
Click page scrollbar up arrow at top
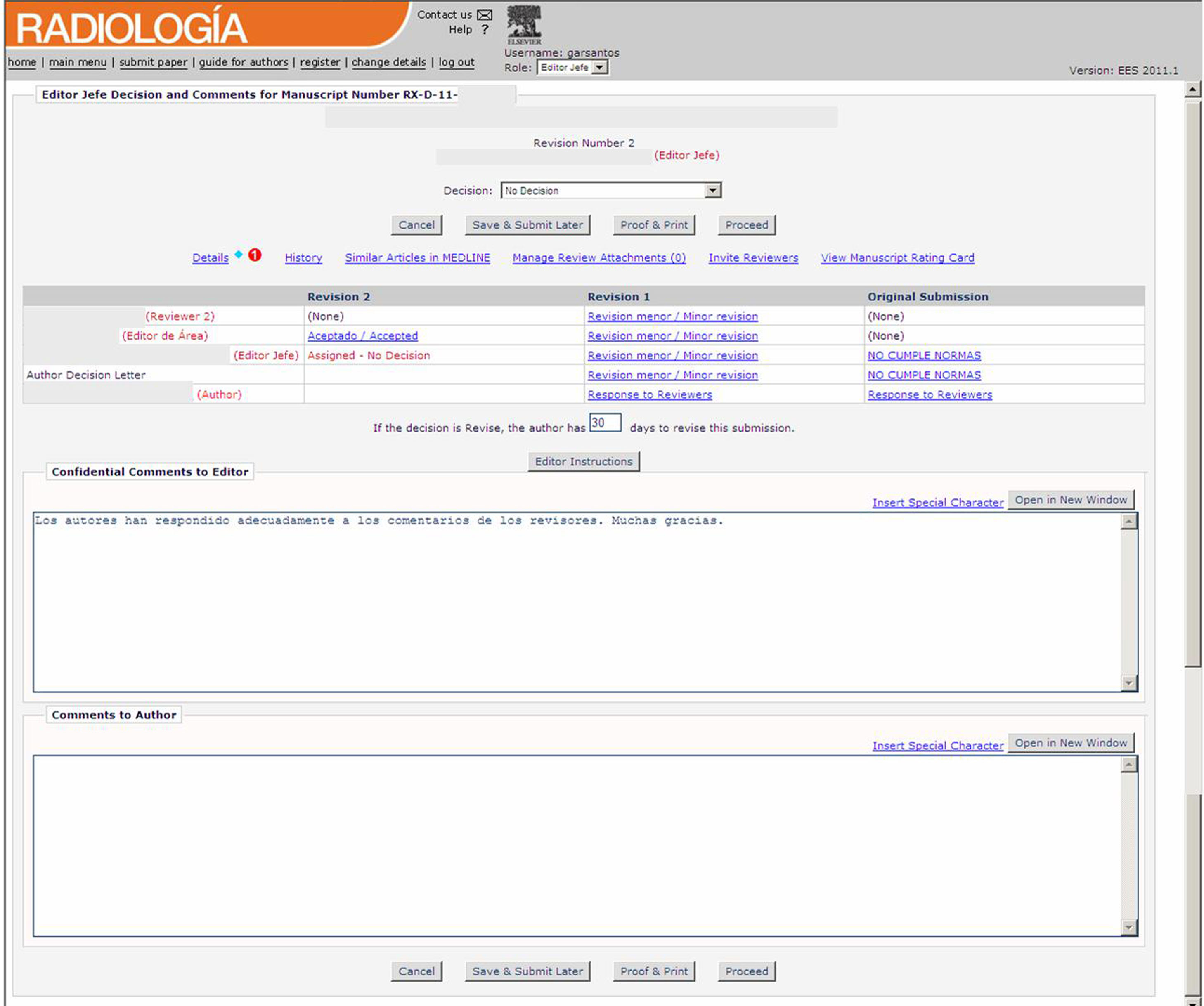click(1192, 89)
